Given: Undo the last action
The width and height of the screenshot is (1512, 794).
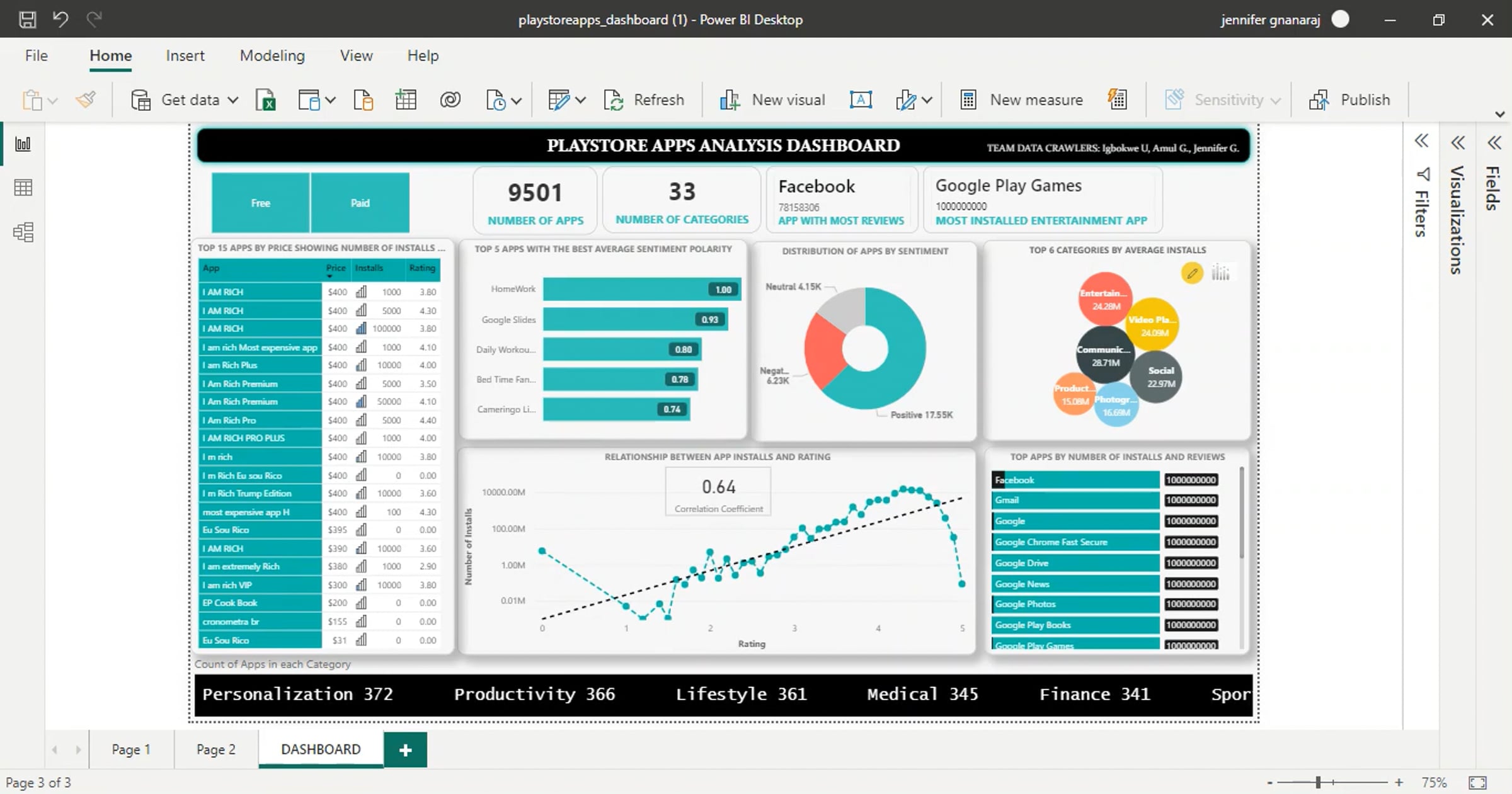Looking at the screenshot, I should point(60,19).
